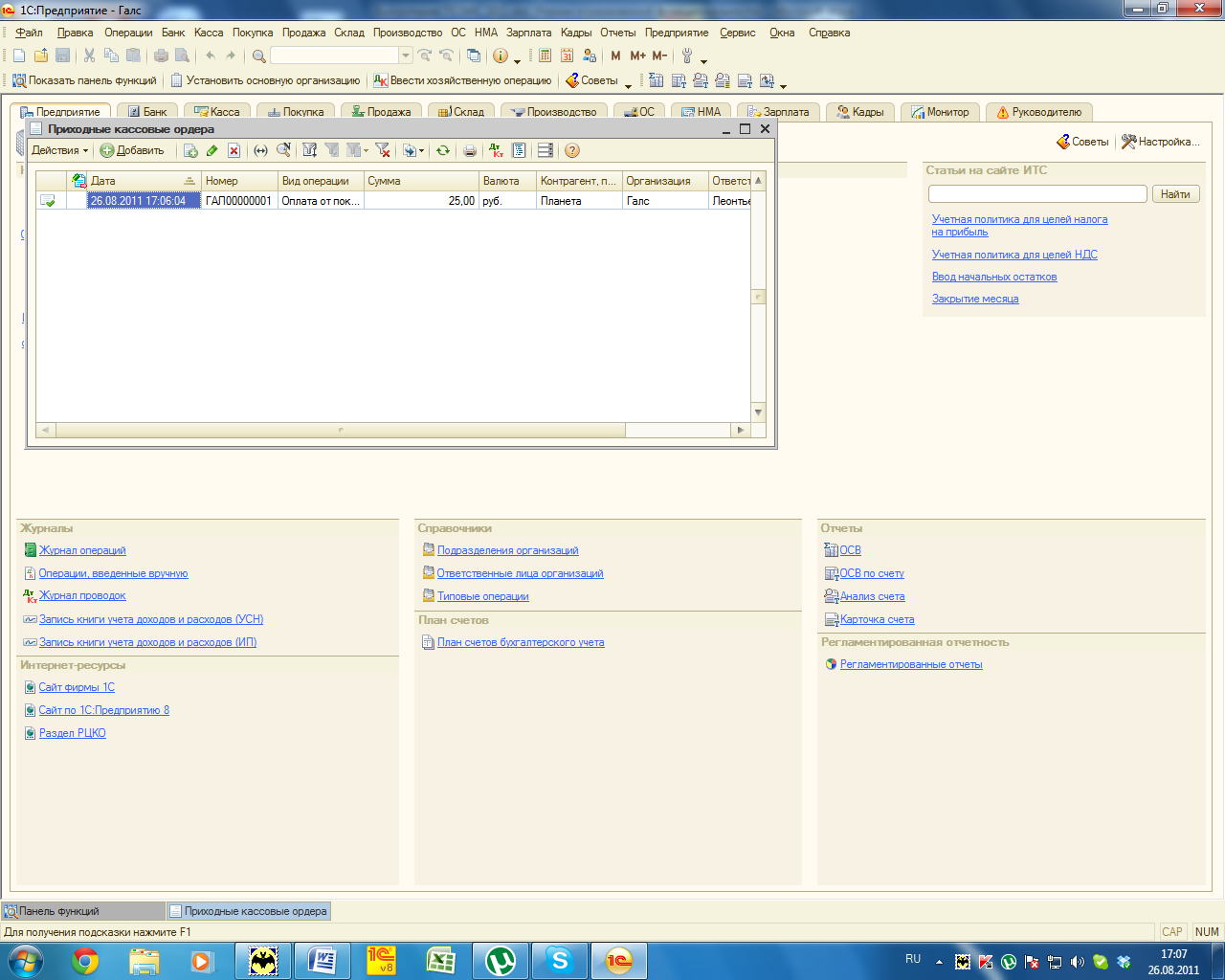Screen dimensions: 1225x980
Task: Click the red X Mark for deletion icon
Action: point(234,150)
